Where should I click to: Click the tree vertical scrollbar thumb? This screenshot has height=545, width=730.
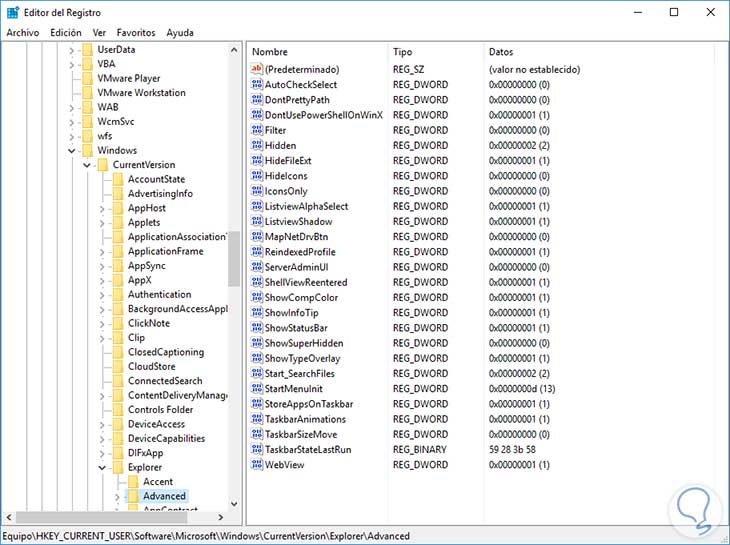(x=234, y=258)
